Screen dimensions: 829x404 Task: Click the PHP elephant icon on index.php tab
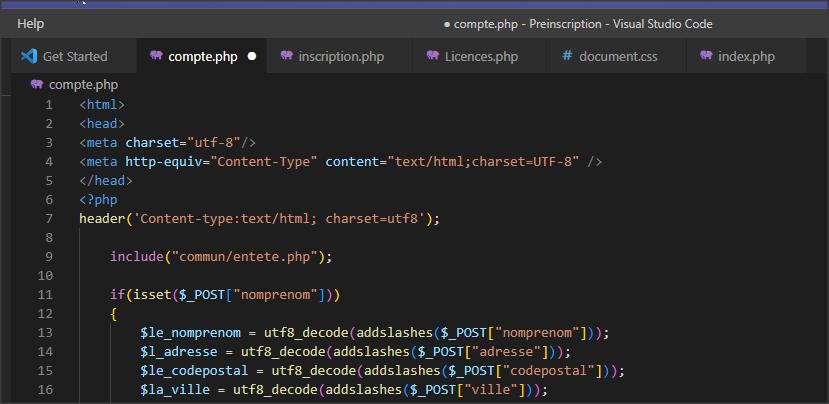(x=706, y=56)
